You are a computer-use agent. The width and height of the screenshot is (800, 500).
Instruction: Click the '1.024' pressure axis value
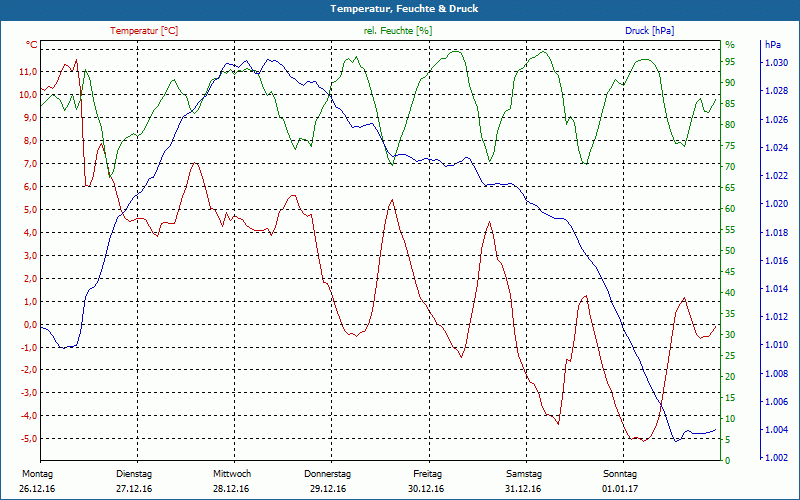(777, 148)
